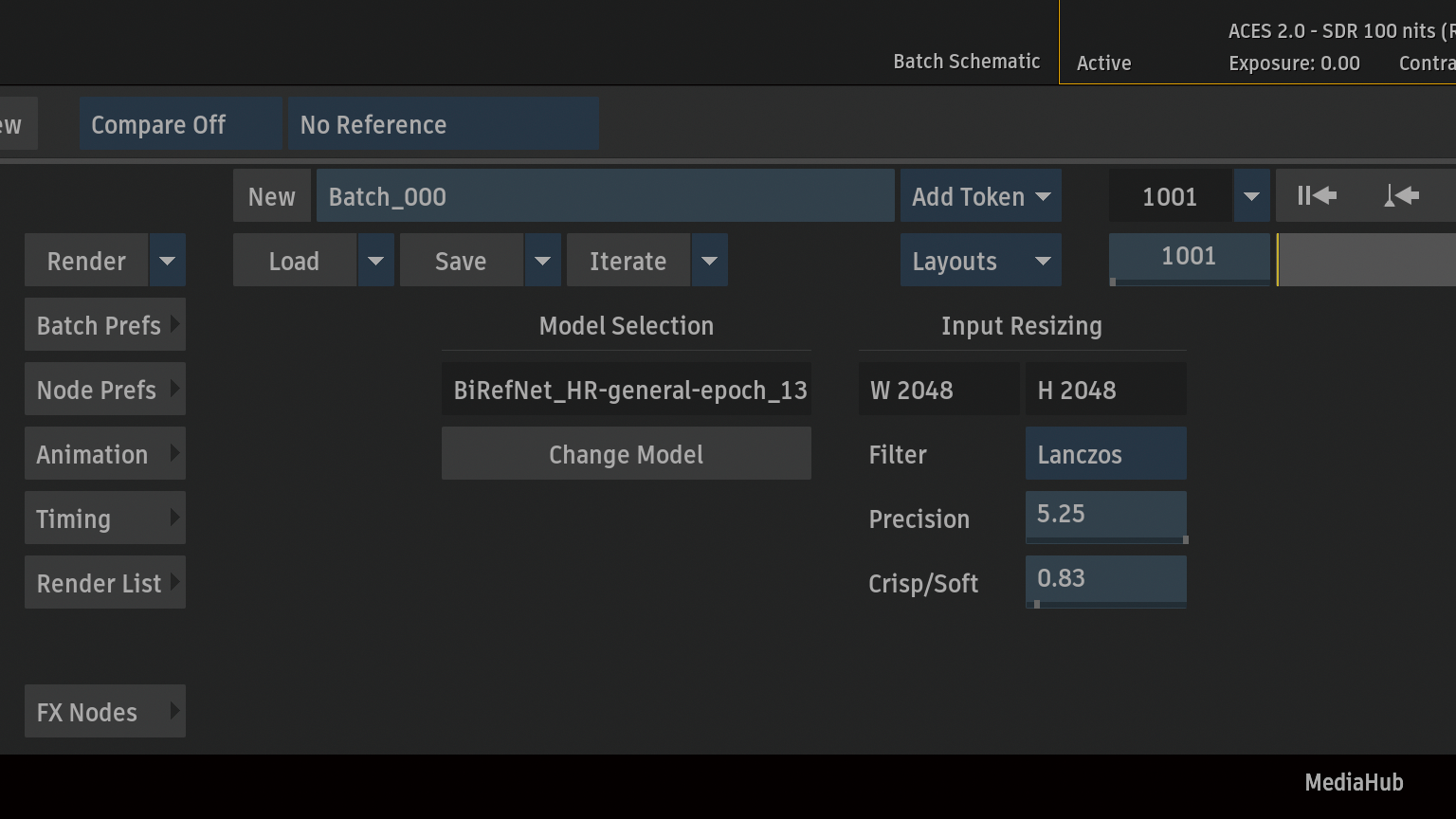The height and width of the screenshot is (819, 1456).
Task: Switch to the MediaHub tab
Action: pos(1353,782)
